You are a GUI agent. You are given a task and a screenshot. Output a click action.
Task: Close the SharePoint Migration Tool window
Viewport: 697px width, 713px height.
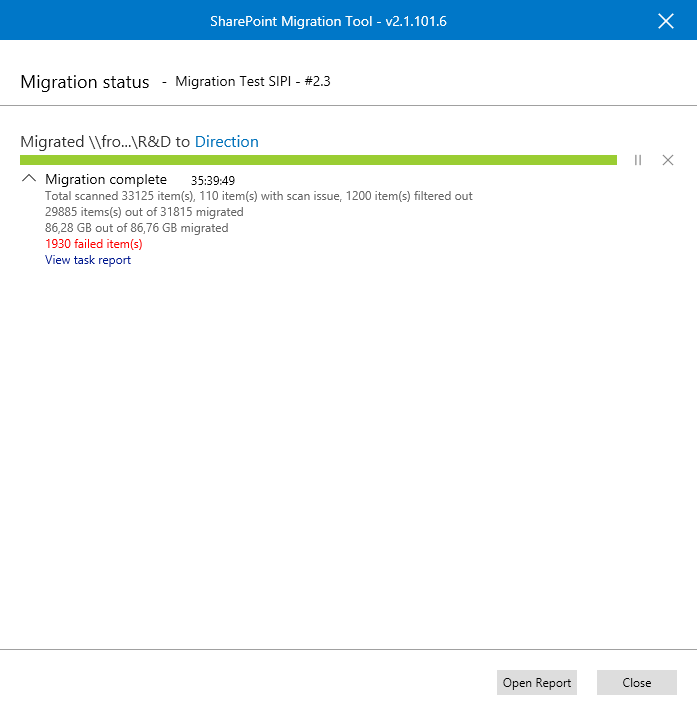666,21
